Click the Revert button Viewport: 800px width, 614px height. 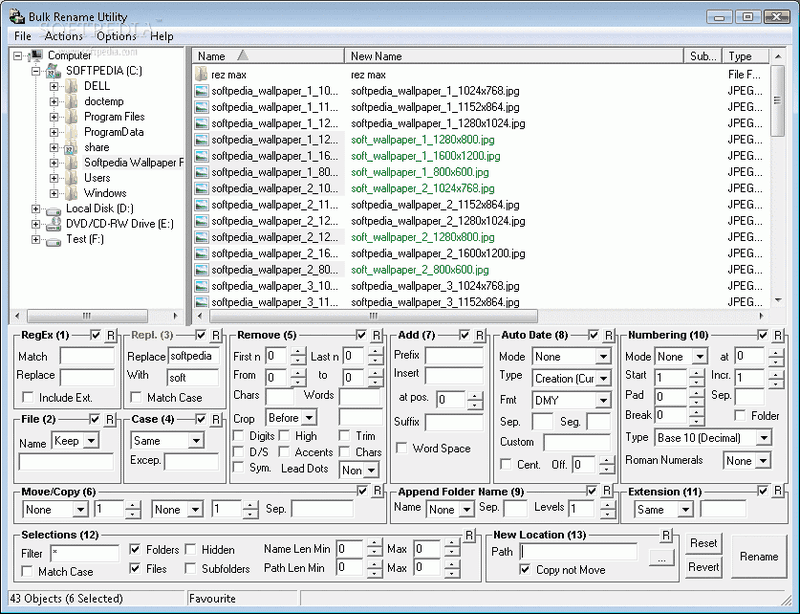(703, 567)
